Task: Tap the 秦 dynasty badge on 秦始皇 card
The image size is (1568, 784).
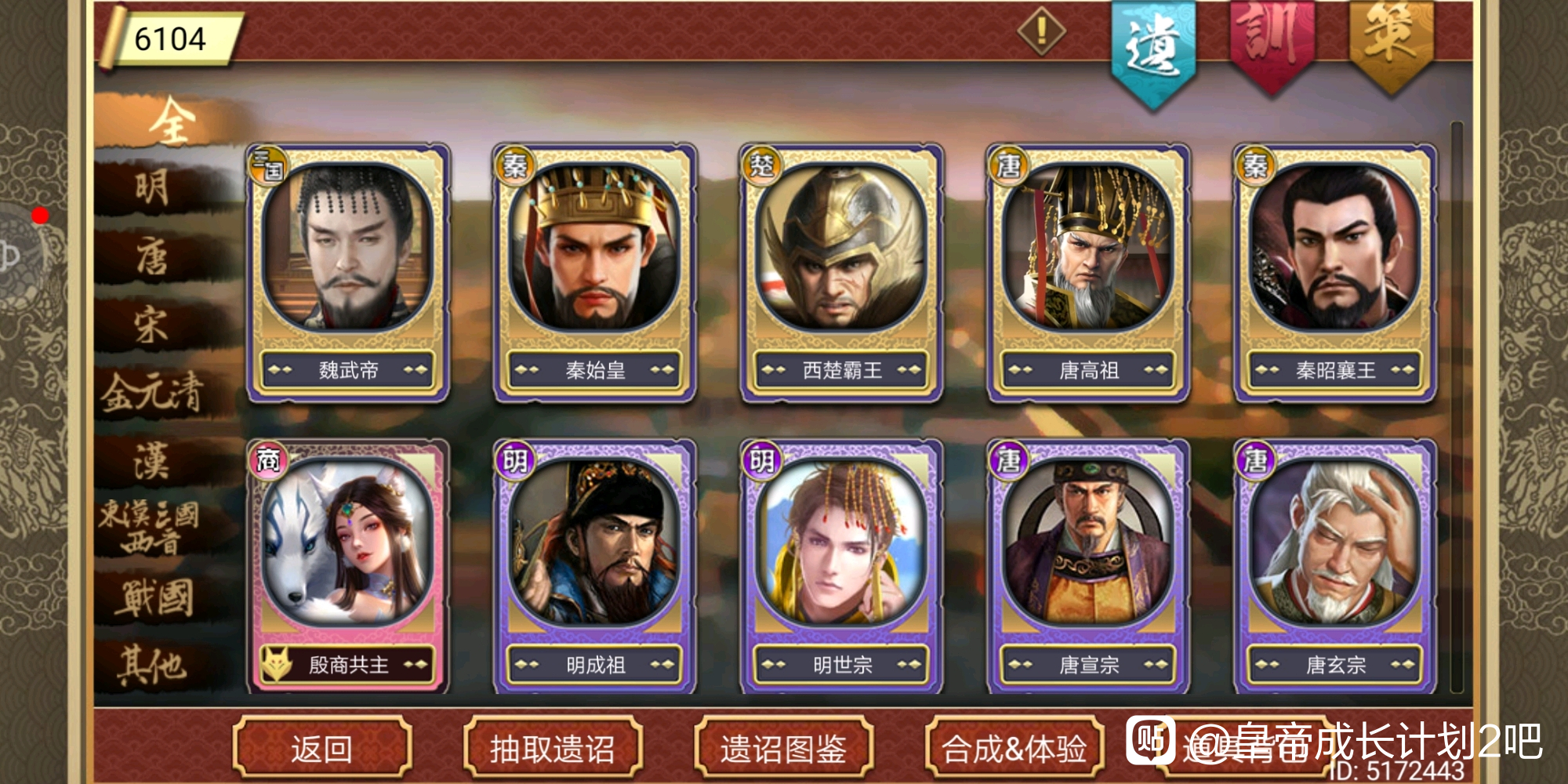Action: [514, 165]
